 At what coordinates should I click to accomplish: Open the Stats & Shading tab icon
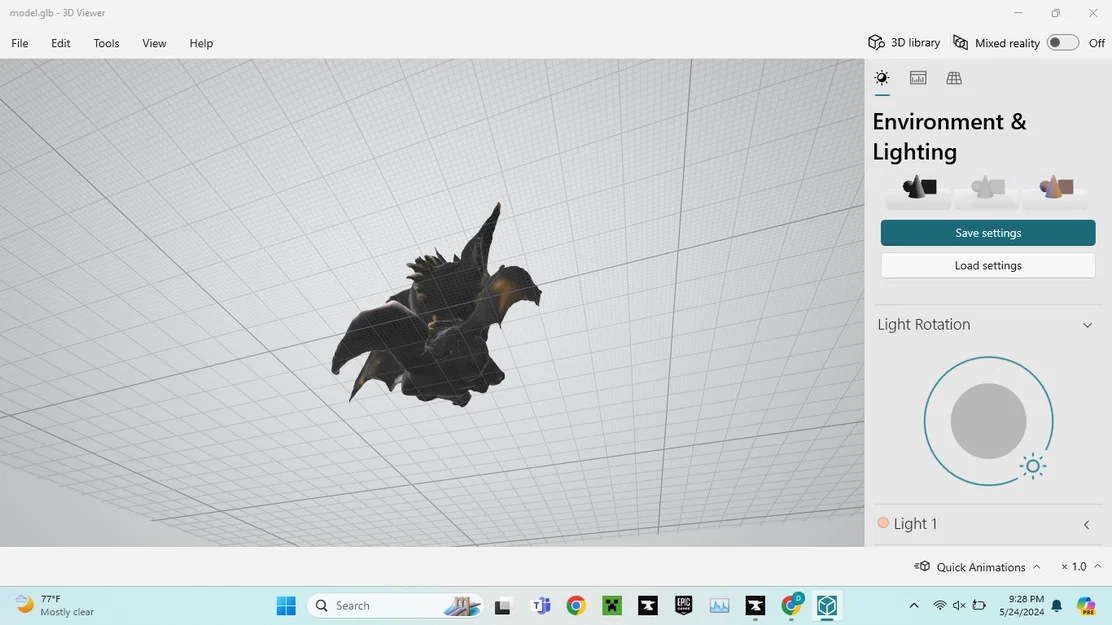[x=918, y=78]
